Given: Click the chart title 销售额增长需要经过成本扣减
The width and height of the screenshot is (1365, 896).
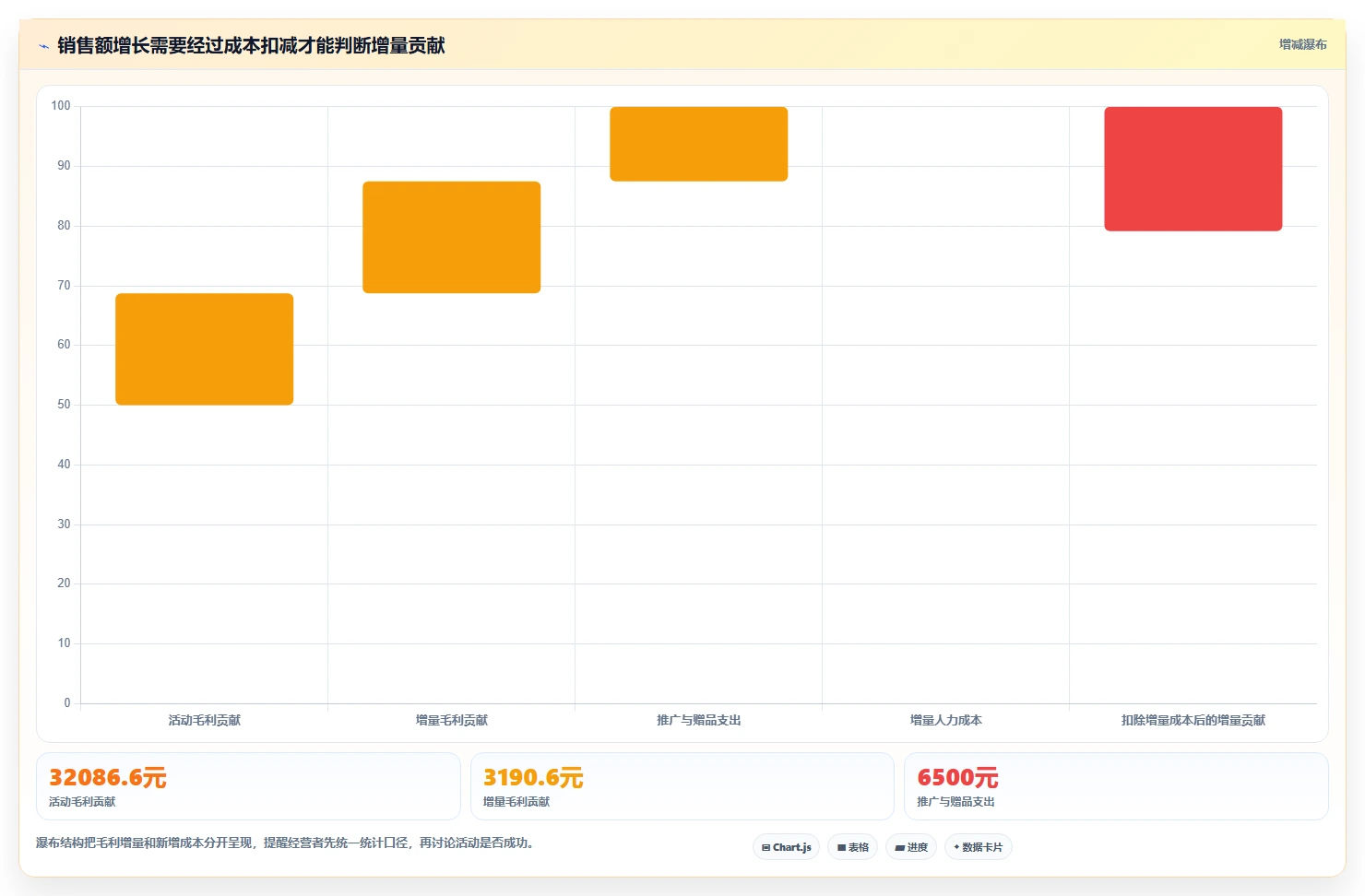Looking at the screenshot, I should coord(251,45).
